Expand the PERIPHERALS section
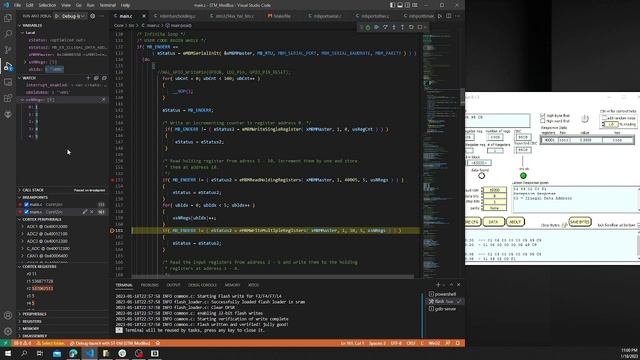 (x=20, y=314)
